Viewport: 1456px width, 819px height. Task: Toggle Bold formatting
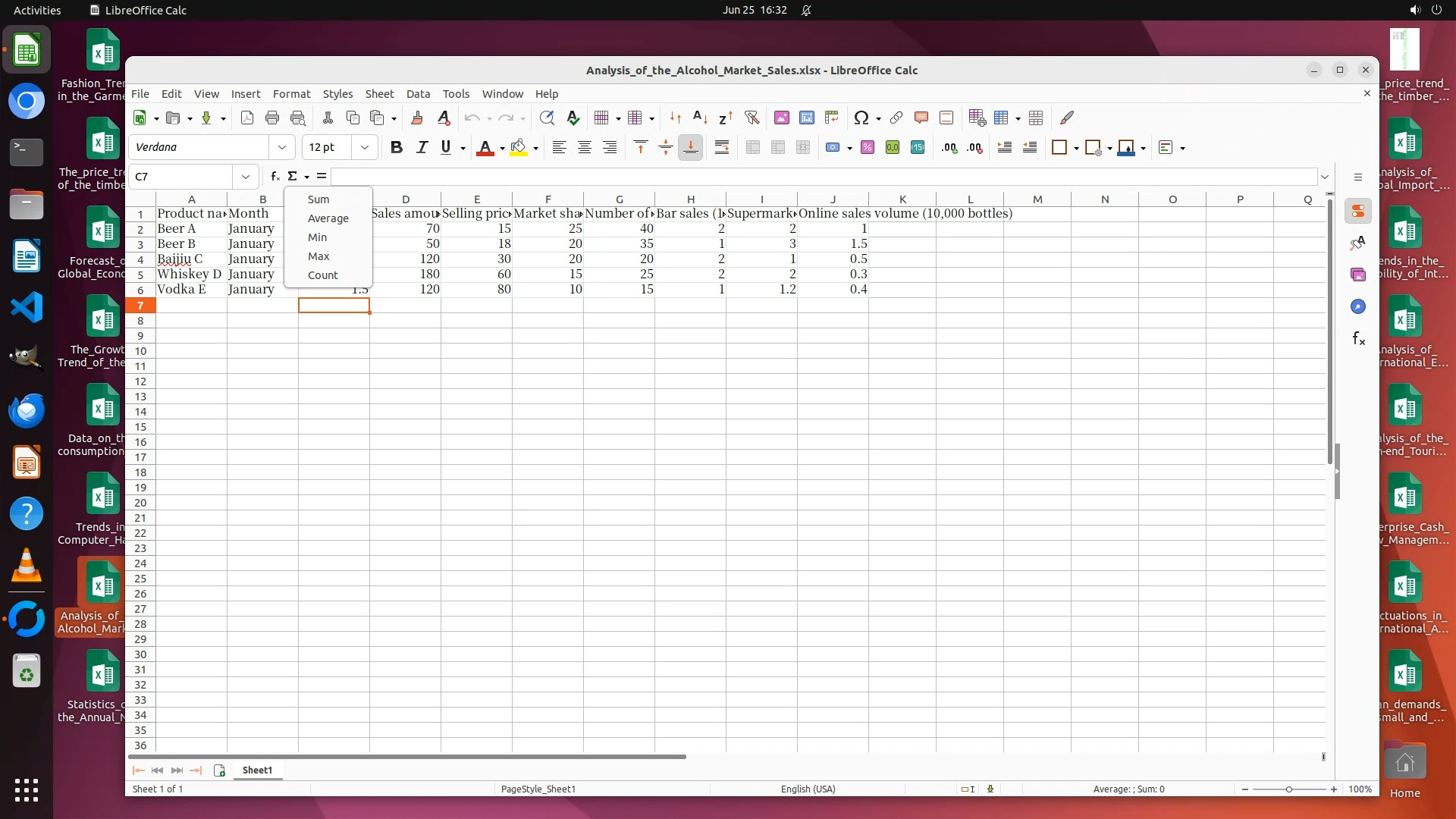396,148
